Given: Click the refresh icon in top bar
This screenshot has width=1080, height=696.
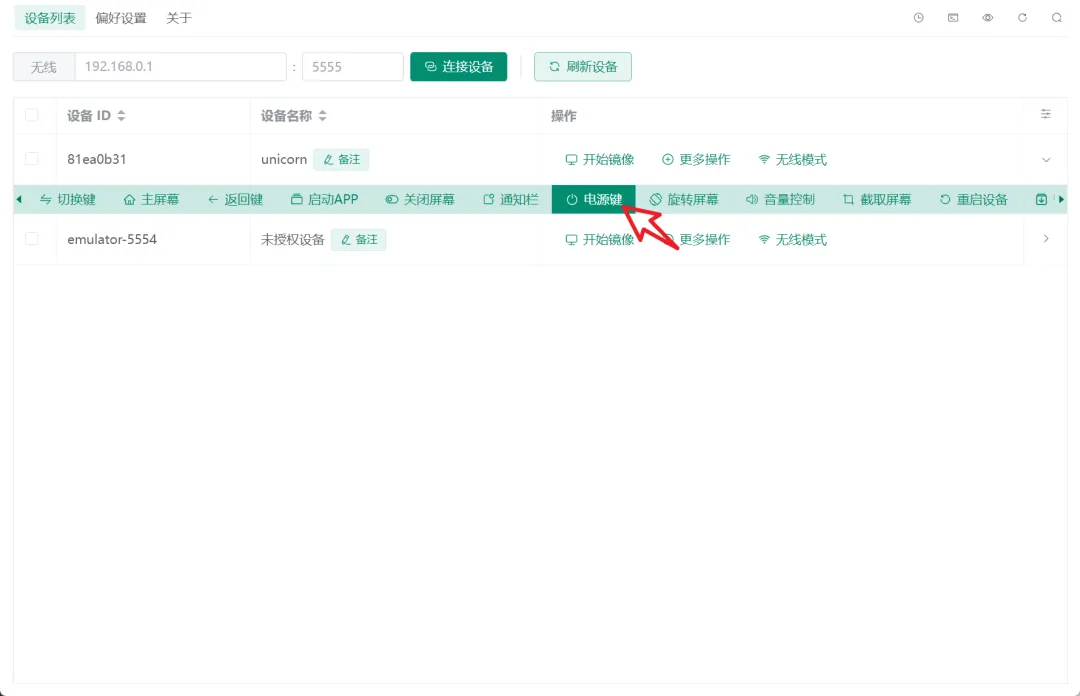Looking at the screenshot, I should (1022, 17).
